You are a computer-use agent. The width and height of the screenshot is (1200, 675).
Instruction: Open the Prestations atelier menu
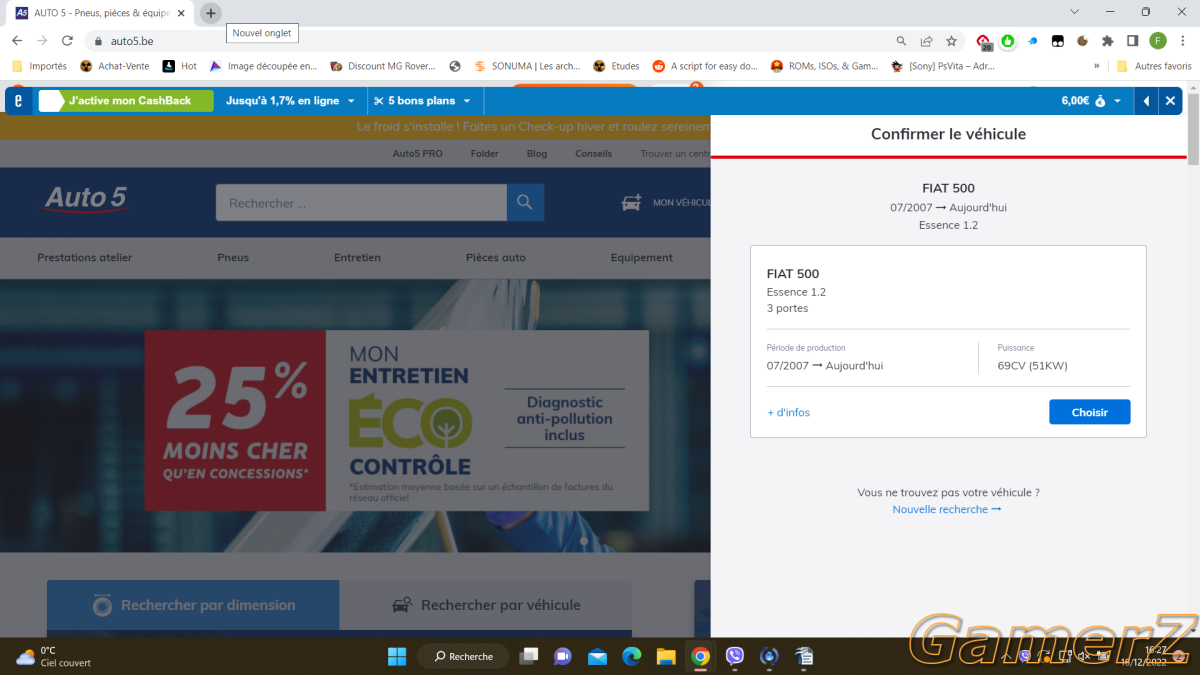(x=85, y=257)
